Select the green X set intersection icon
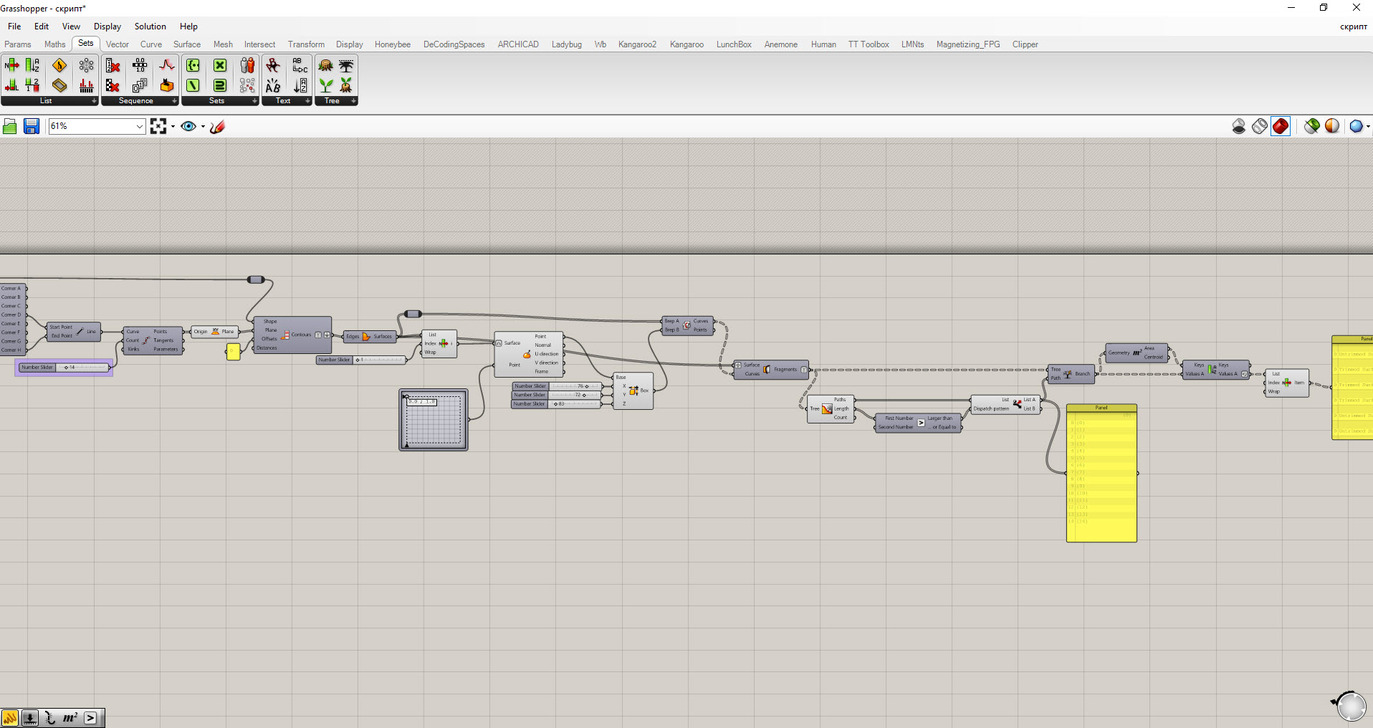Screen dimensions: 1373x728 [220, 65]
